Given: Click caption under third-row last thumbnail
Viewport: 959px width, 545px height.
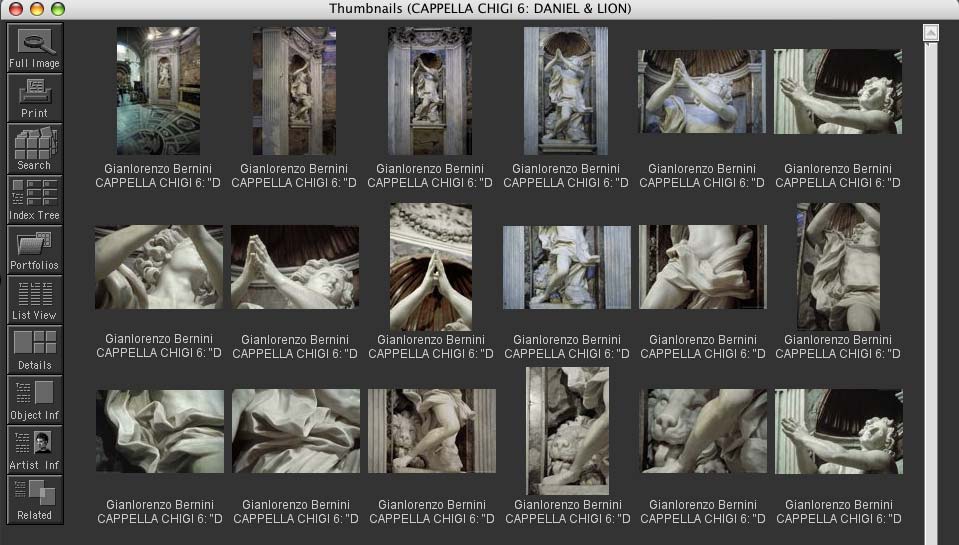Looking at the screenshot, I should pyautogui.click(x=839, y=511).
